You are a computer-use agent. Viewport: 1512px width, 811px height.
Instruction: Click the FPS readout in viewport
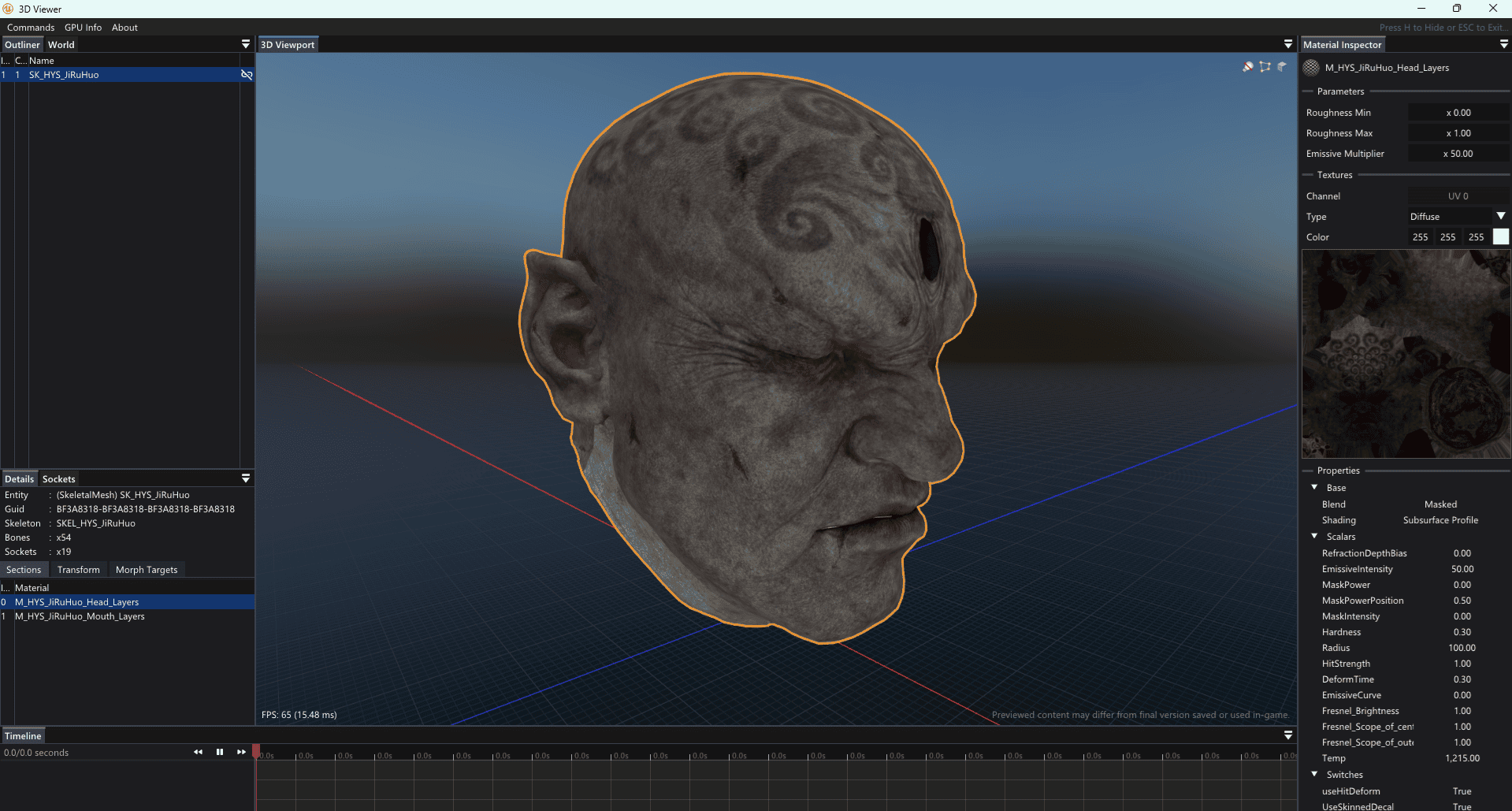(299, 715)
